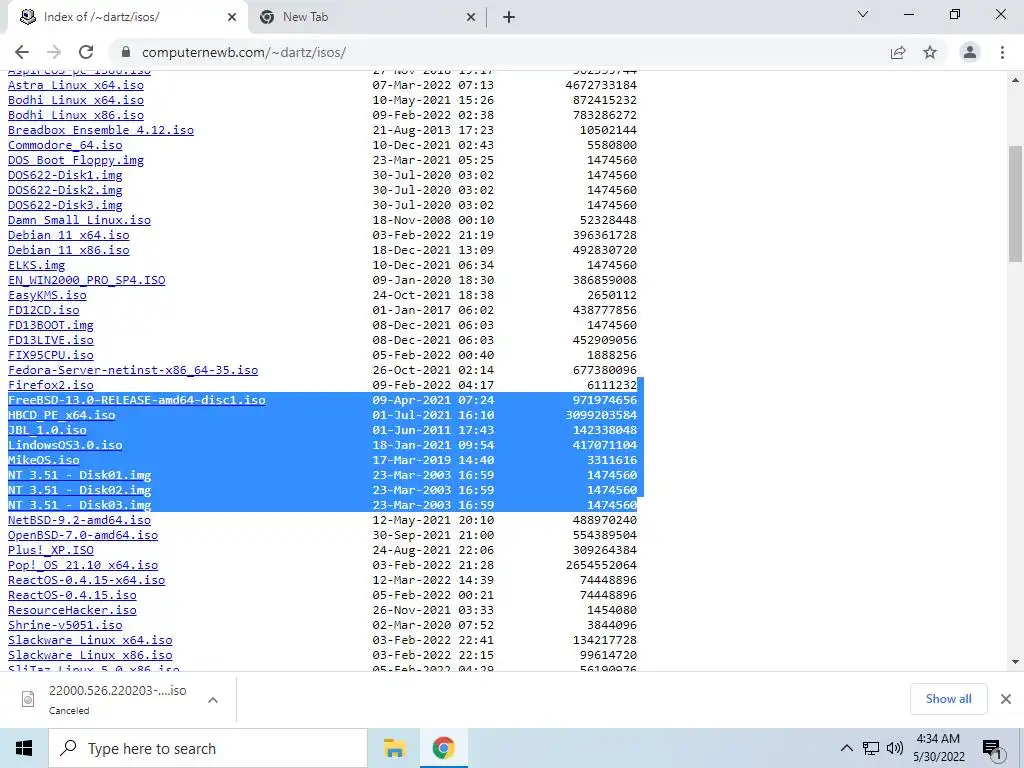Image resolution: width=1024 pixels, height=768 pixels.
Task: Open NT 3.51 - Disk02.img link
Action: 79,490
